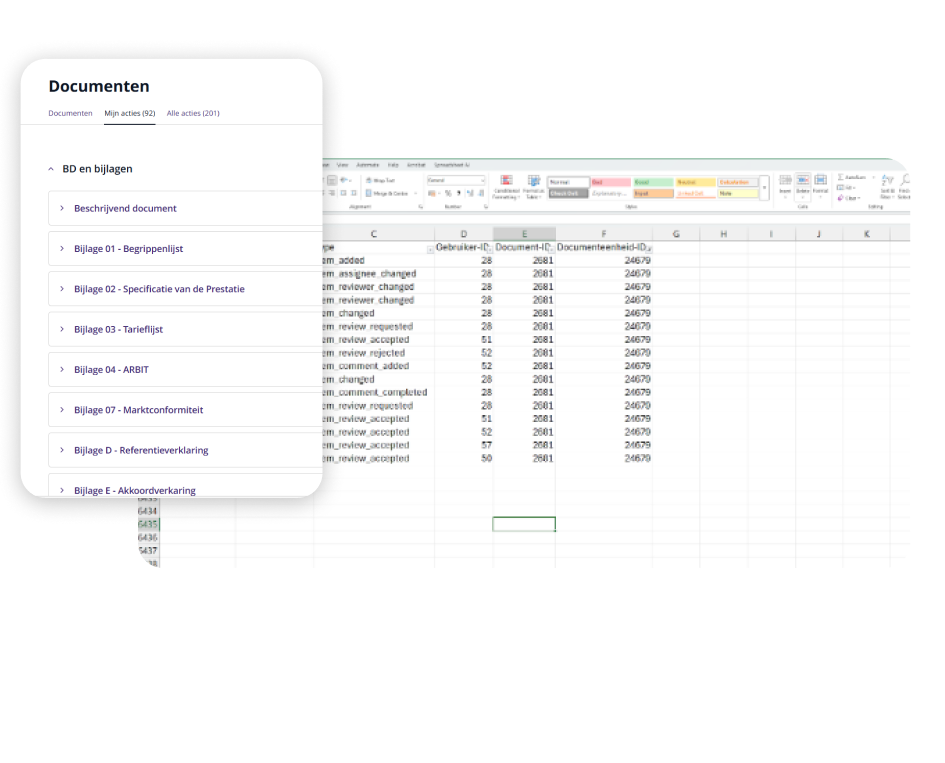This screenshot has height=763, width=945.
Task: Click the Merge & Center icon
Action: tap(369, 193)
